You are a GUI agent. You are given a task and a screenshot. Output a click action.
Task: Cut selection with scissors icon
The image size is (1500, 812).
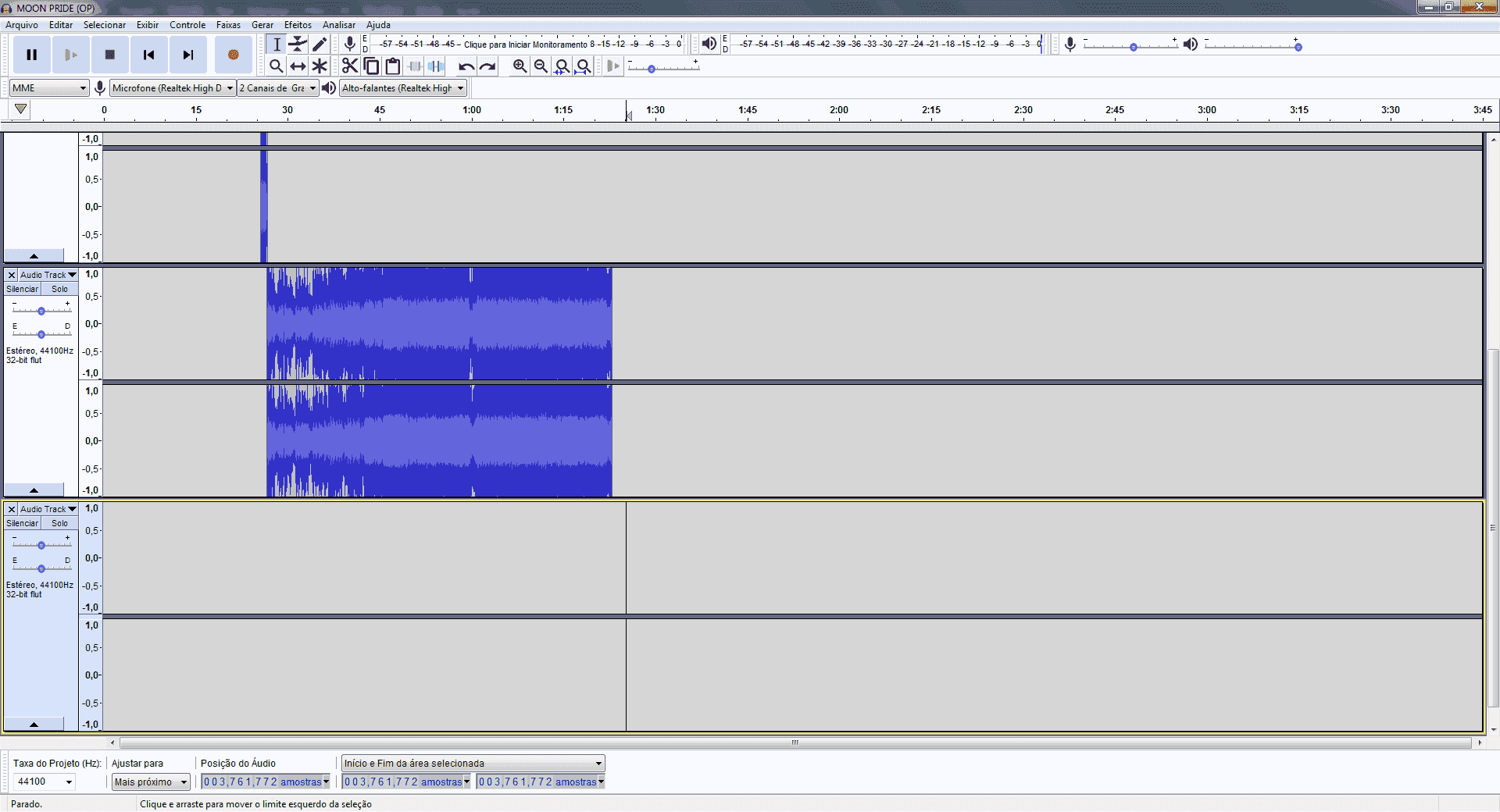click(350, 66)
